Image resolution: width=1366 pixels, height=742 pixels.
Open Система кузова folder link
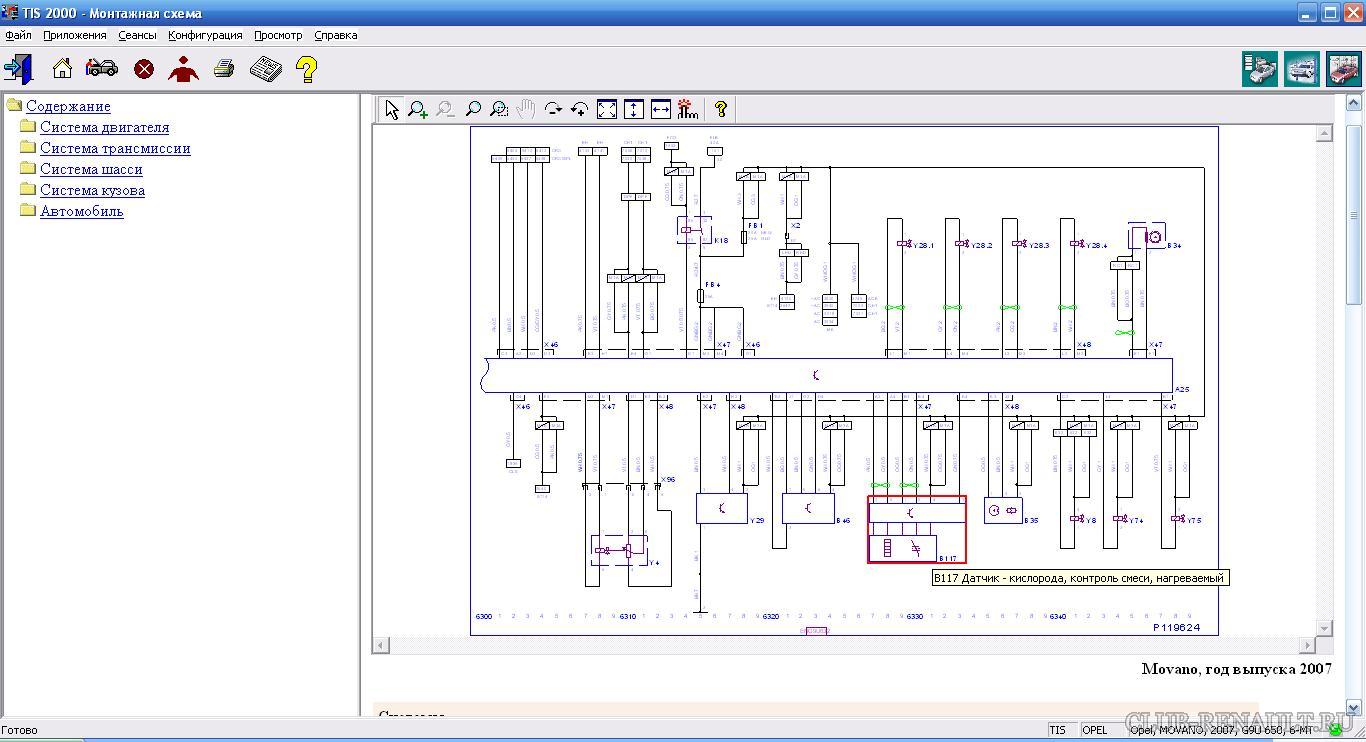(x=92, y=190)
